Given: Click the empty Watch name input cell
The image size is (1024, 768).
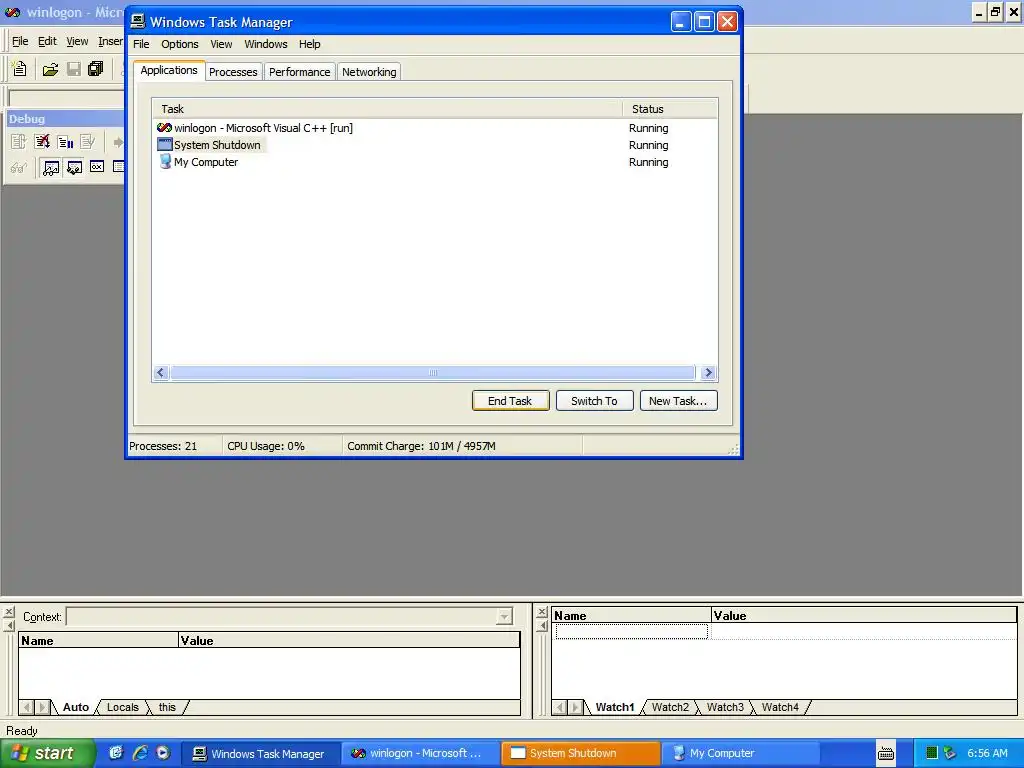Looking at the screenshot, I should tap(632, 632).
